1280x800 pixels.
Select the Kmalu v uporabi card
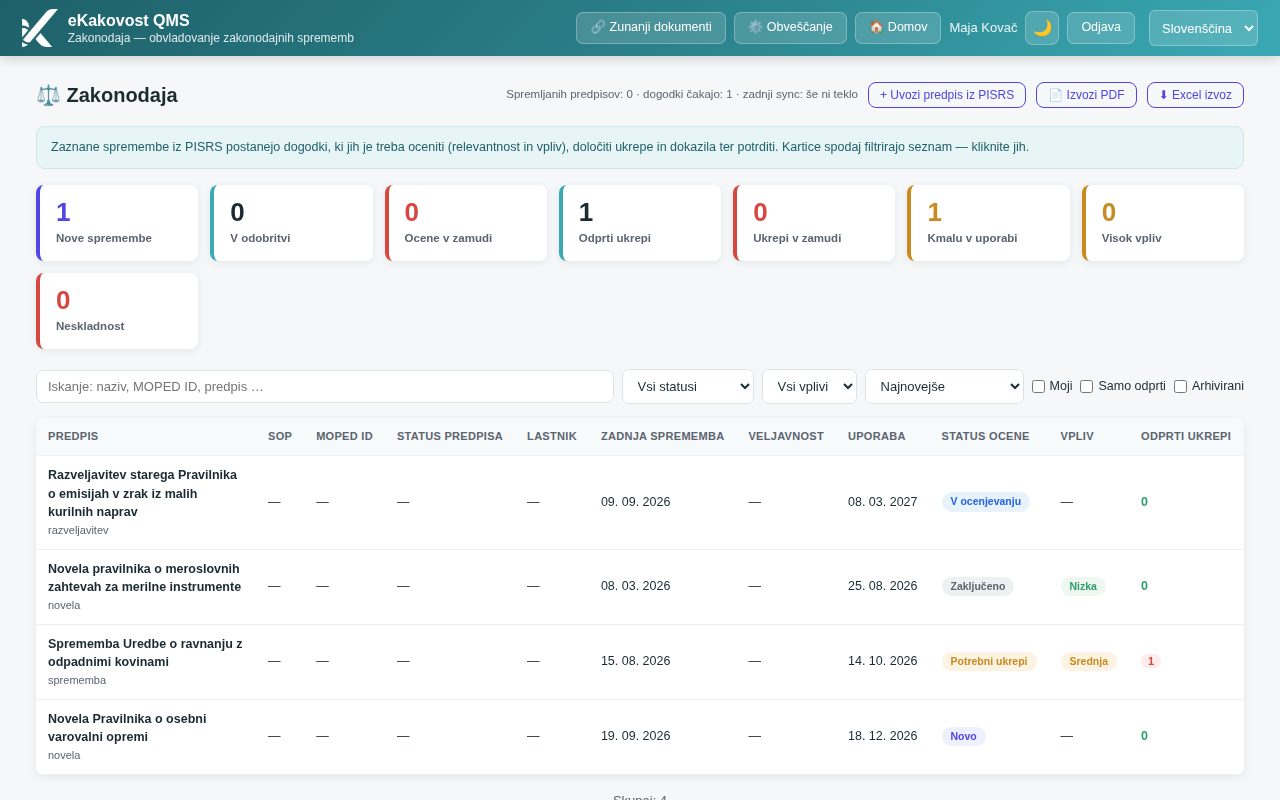coord(988,223)
